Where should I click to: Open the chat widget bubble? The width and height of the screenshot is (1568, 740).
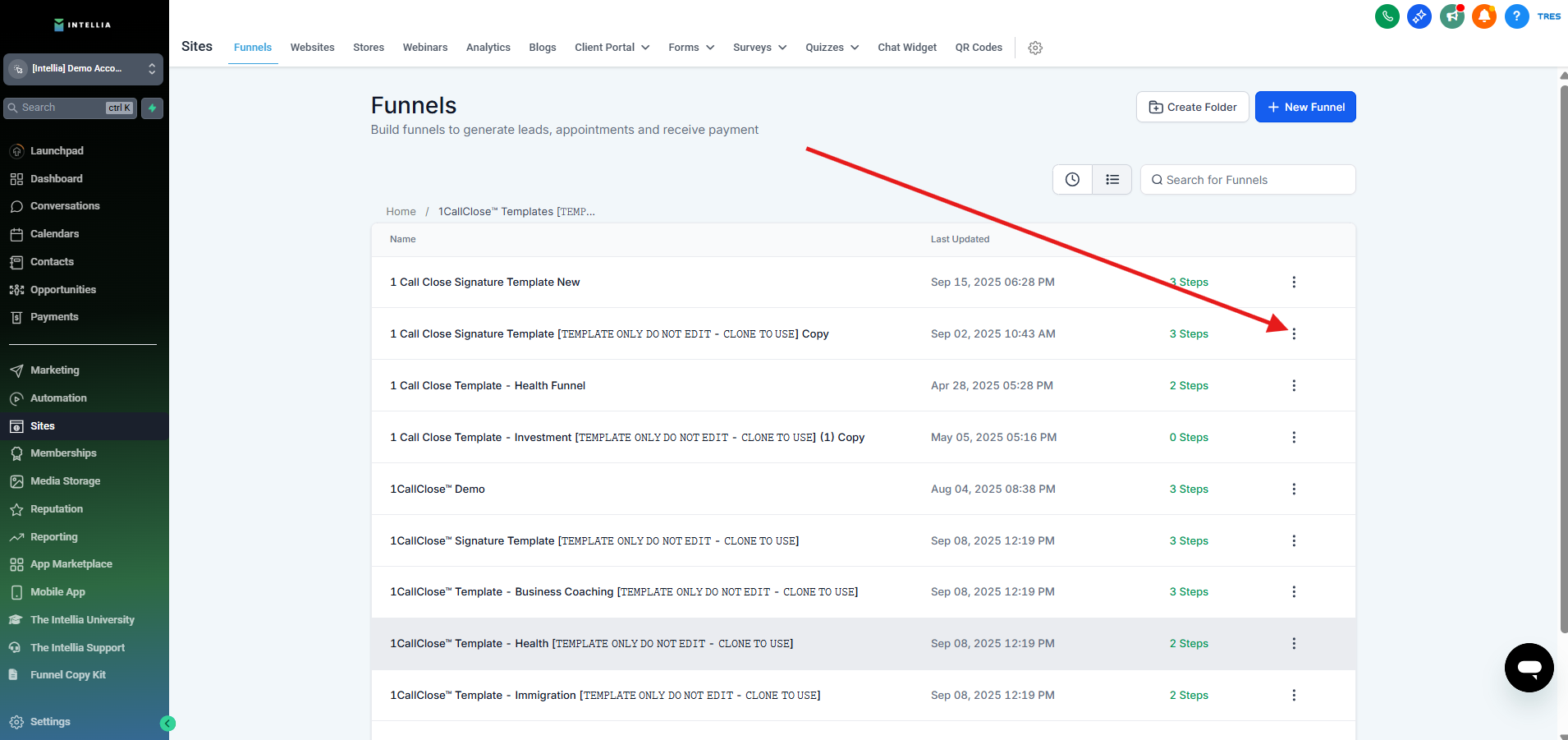point(1529,668)
